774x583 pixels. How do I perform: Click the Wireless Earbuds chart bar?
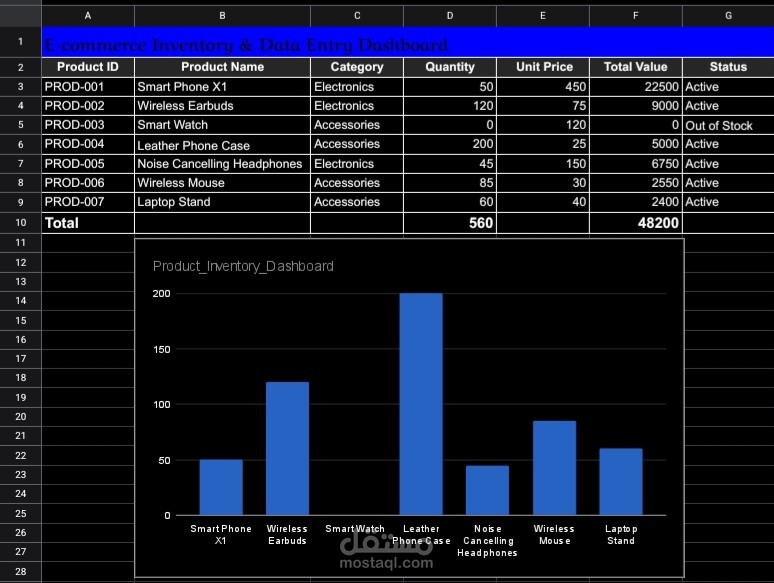pyautogui.click(x=287, y=448)
